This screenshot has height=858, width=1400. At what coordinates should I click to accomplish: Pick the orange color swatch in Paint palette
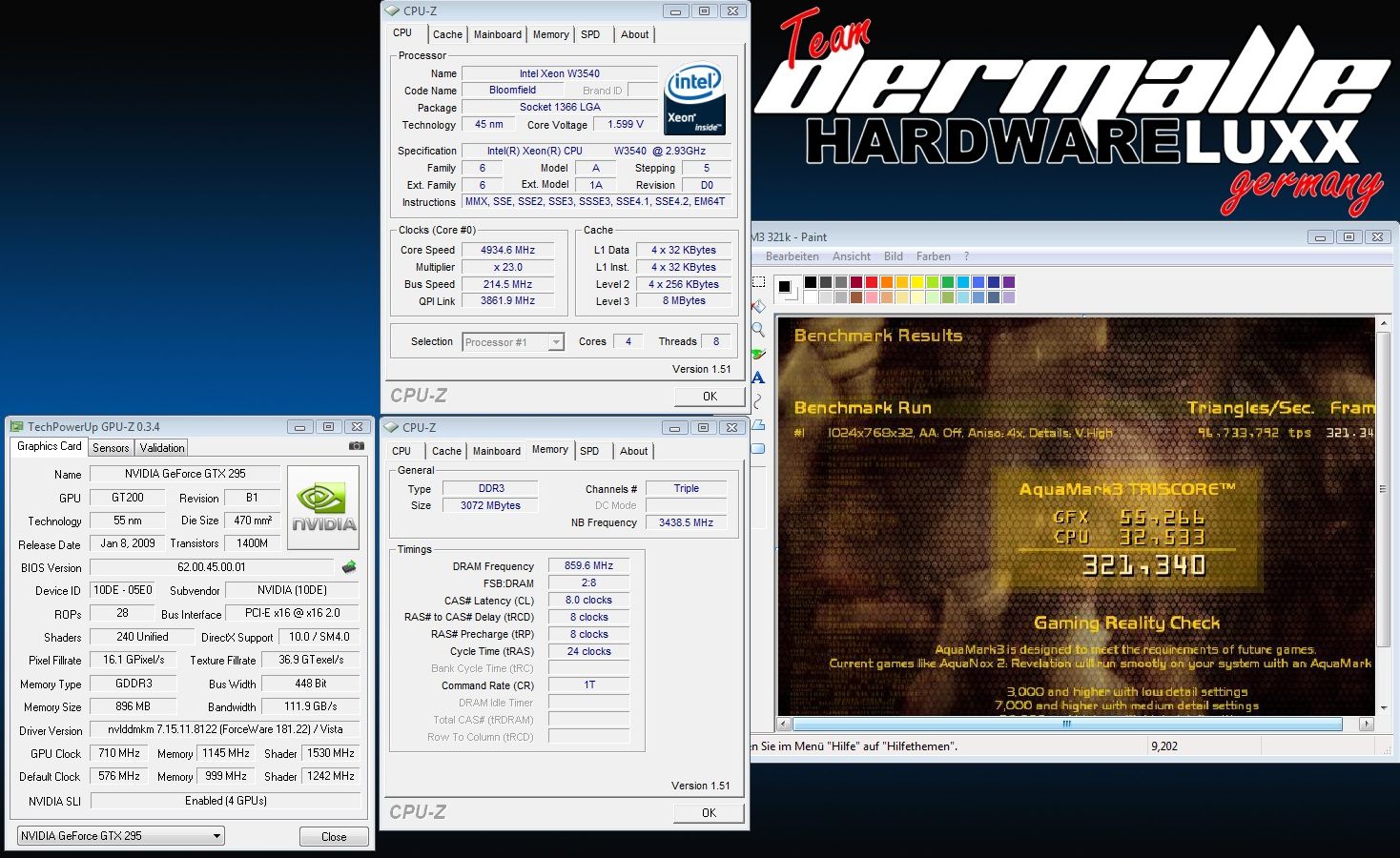point(887,282)
